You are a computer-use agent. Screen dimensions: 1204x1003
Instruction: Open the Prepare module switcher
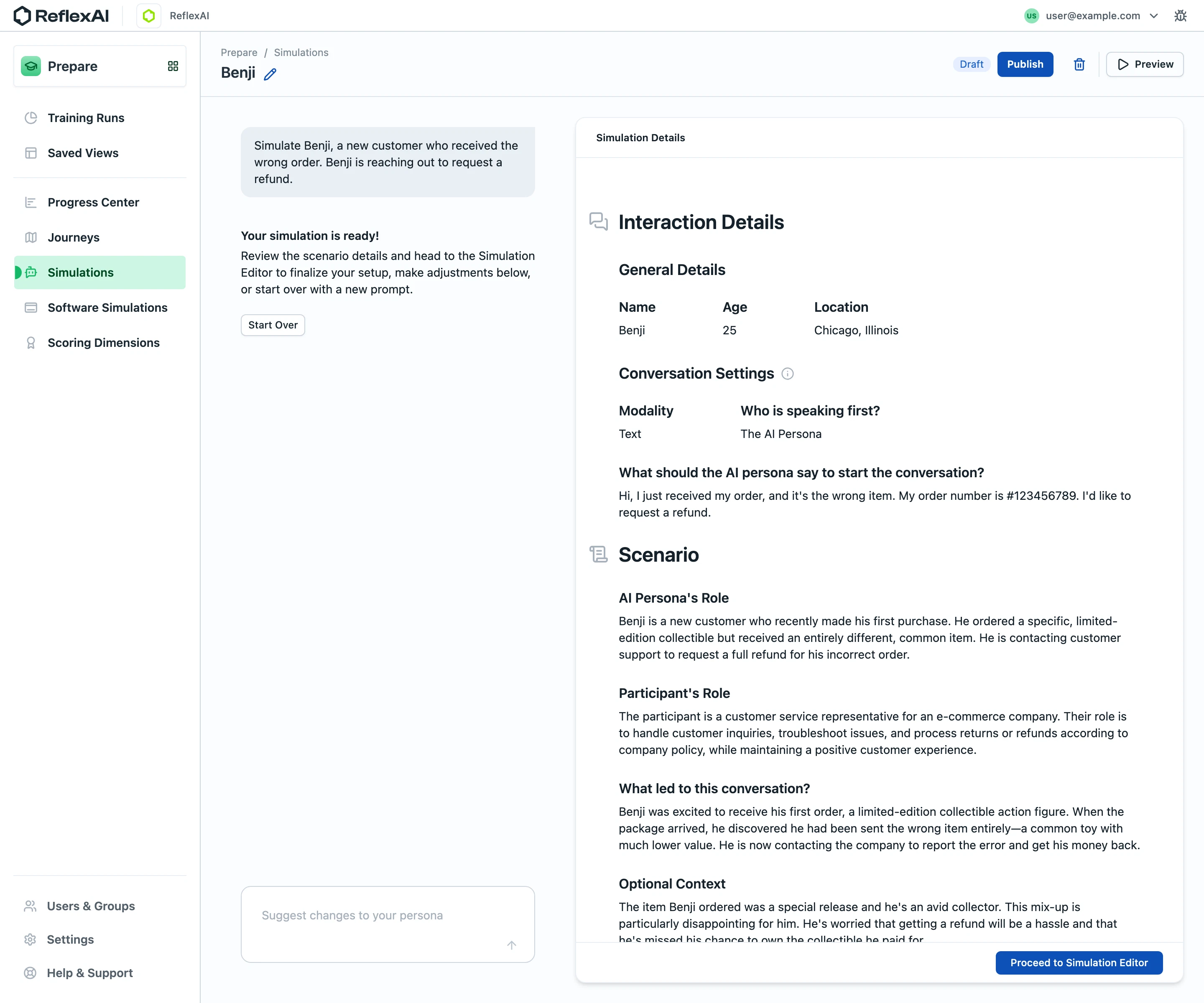100,66
